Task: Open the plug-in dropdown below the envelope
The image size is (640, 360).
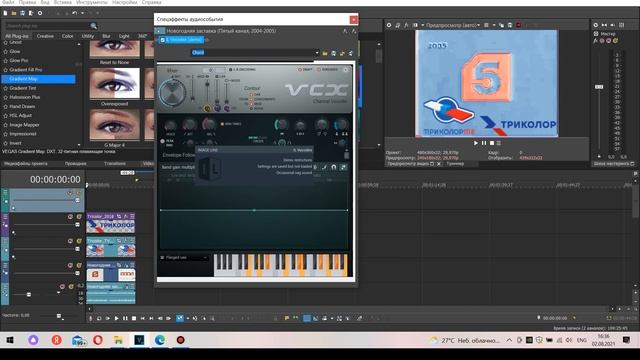Action: tap(184, 258)
